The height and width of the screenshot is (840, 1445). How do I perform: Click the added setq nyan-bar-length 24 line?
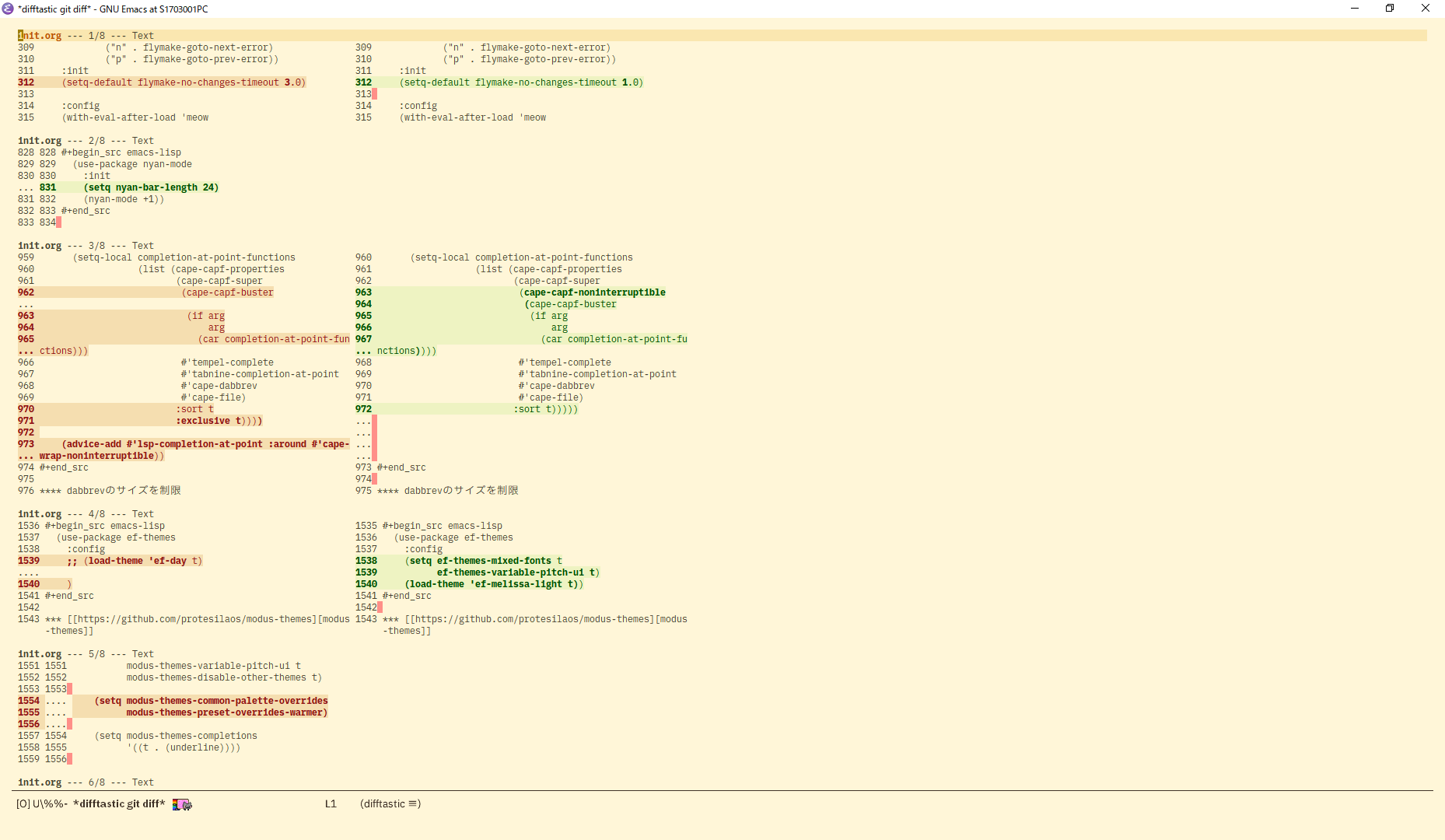pos(150,187)
